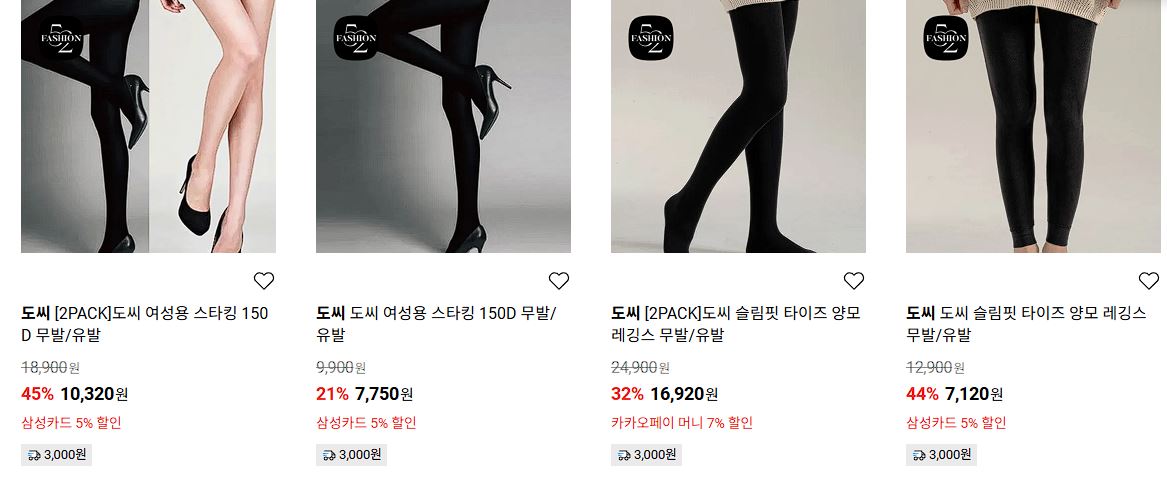The width and height of the screenshot is (1167, 485).
Task: Click Fashion 52 logo on first product image
Action: [x=61, y=38]
